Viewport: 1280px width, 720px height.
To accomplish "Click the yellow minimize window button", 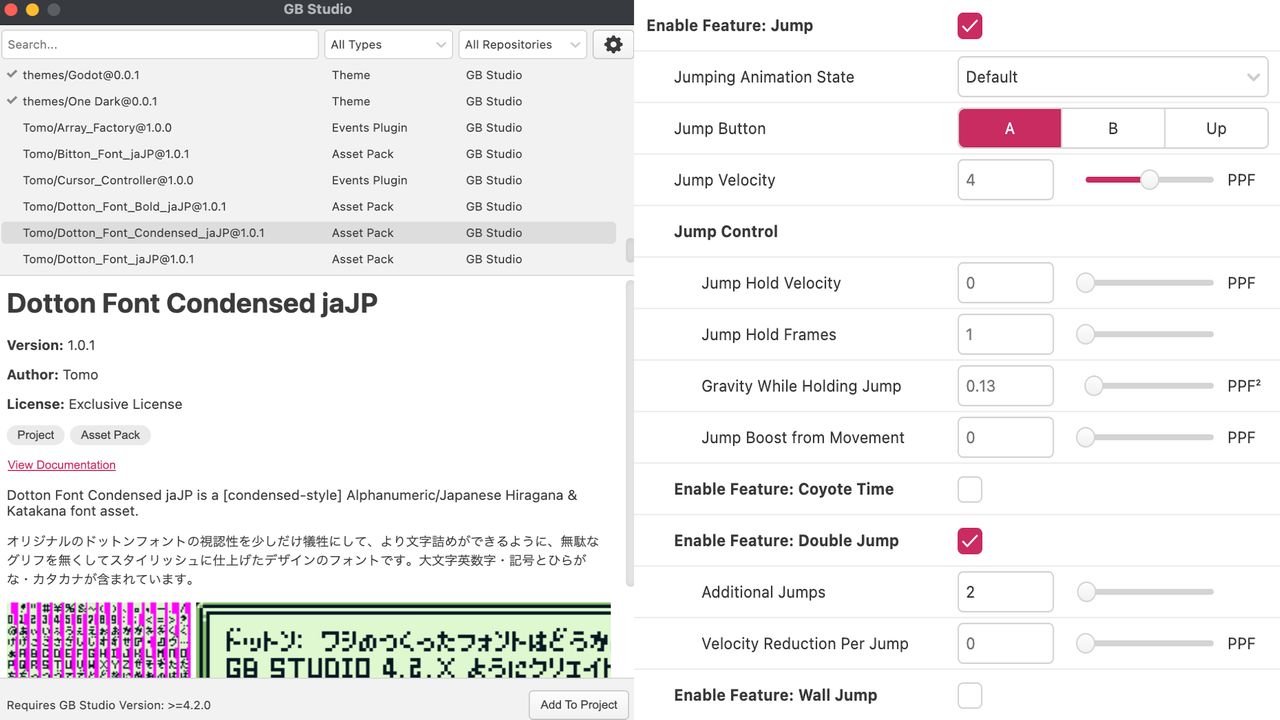I will click(x=32, y=10).
